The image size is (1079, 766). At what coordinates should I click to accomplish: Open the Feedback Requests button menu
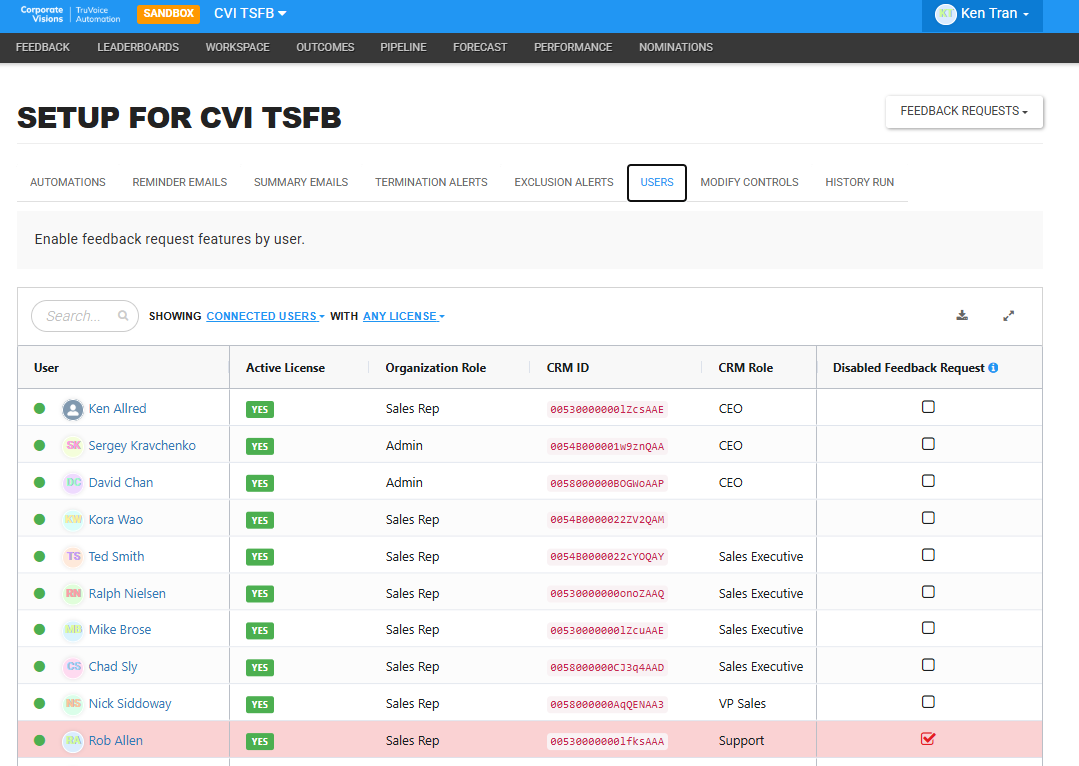(964, 111)
